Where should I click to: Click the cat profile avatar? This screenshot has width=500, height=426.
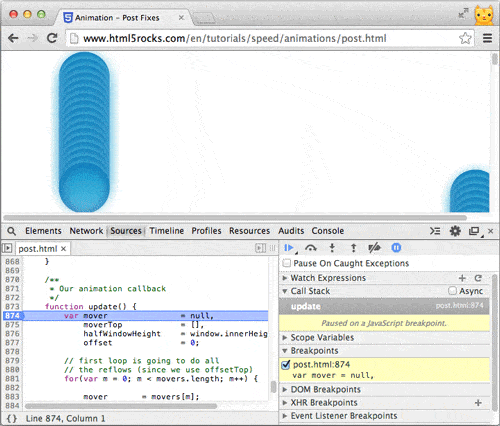[x=484, y=15]
